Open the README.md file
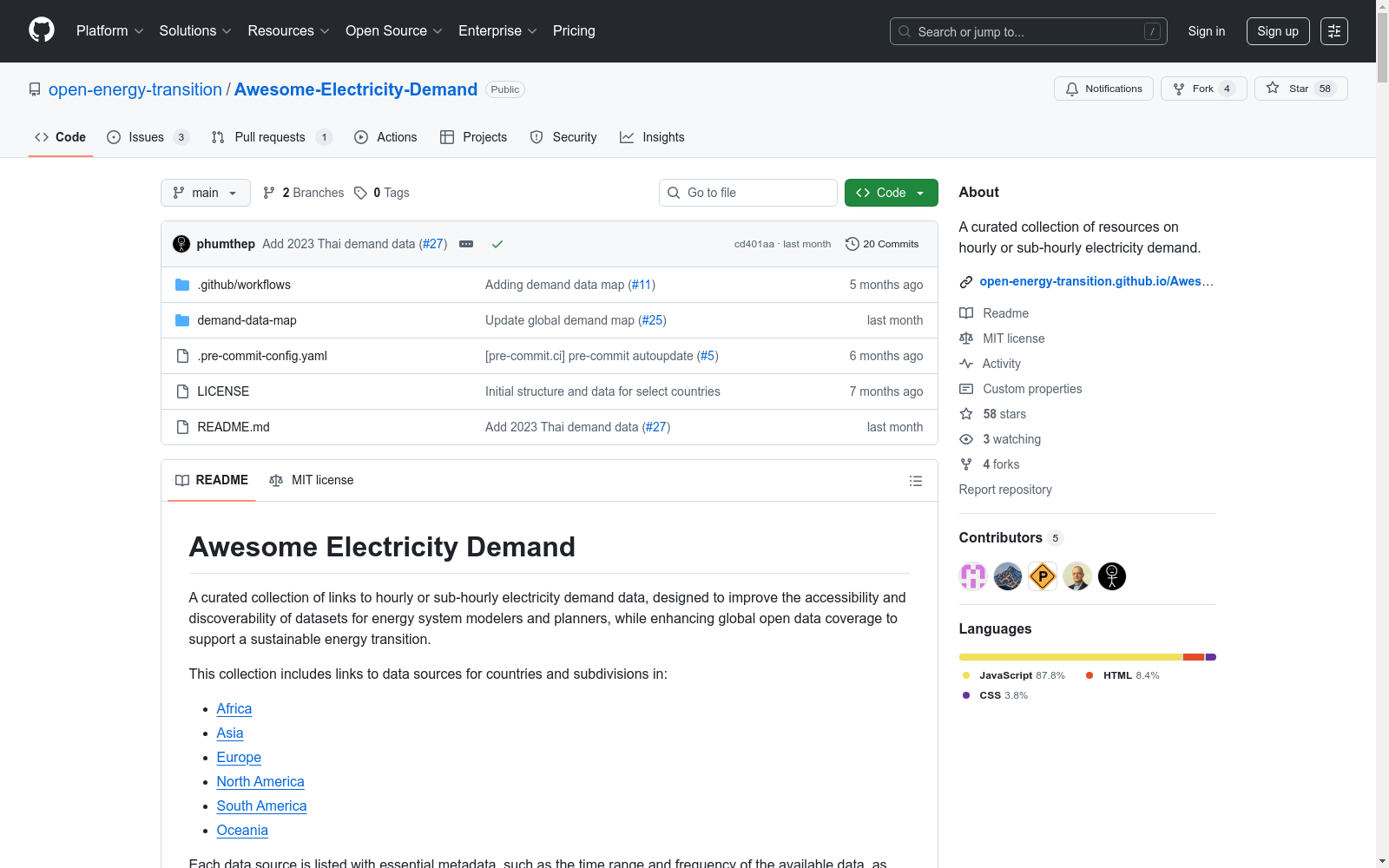 point(234,427)
